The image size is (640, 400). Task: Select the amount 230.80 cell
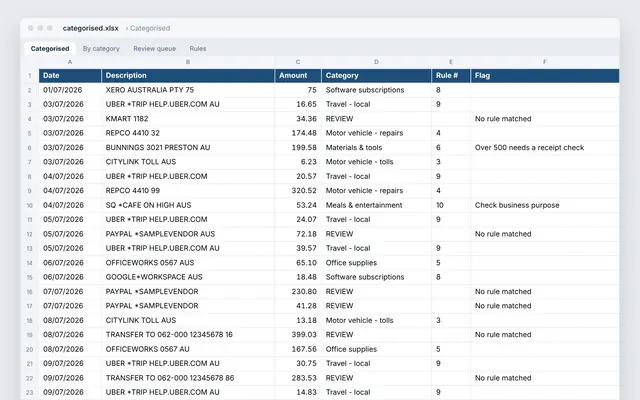click(x=298, y=291)
